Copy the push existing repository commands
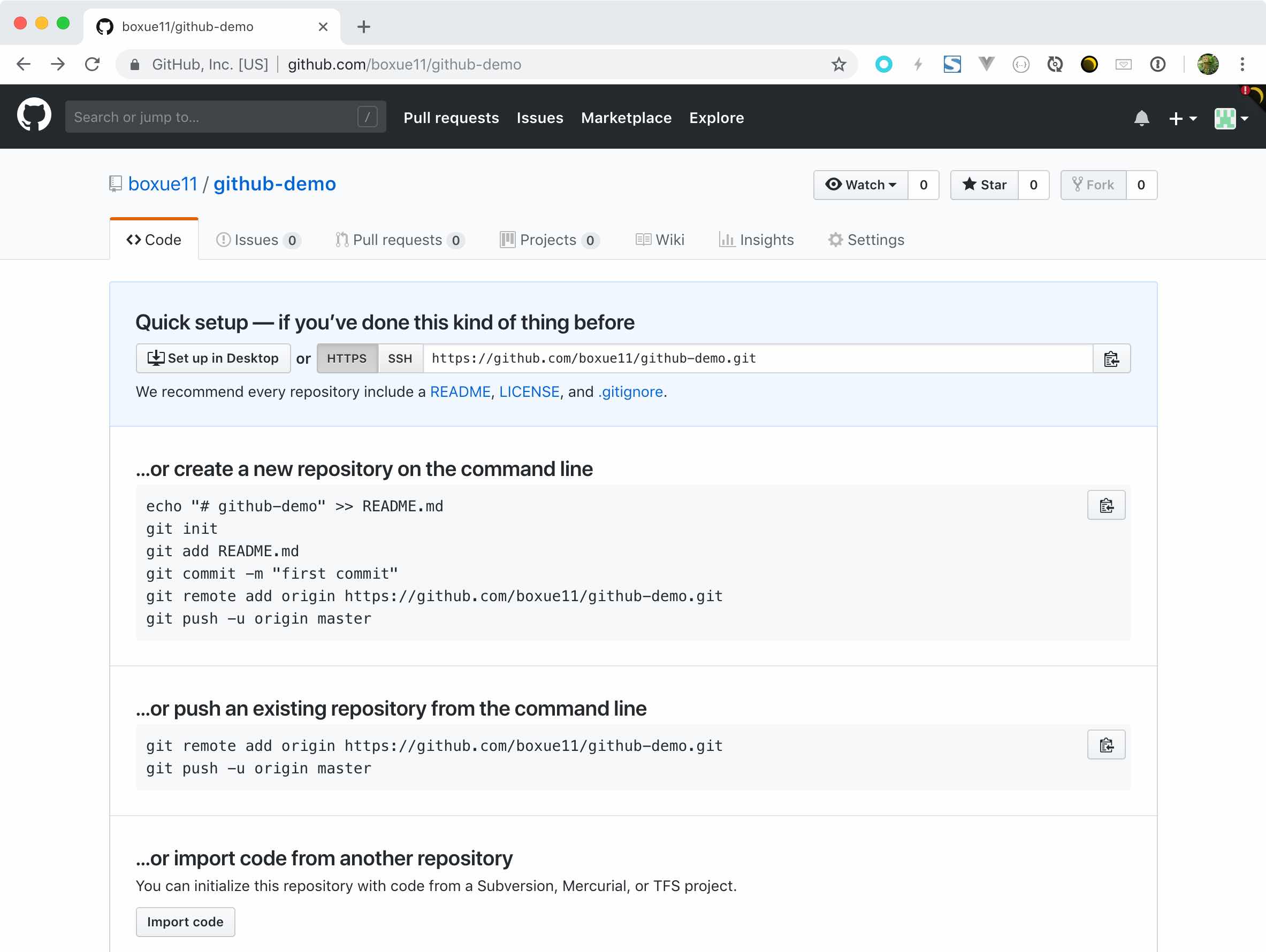This screenshot has width=1266, height=952. (x=1106, y=745)
